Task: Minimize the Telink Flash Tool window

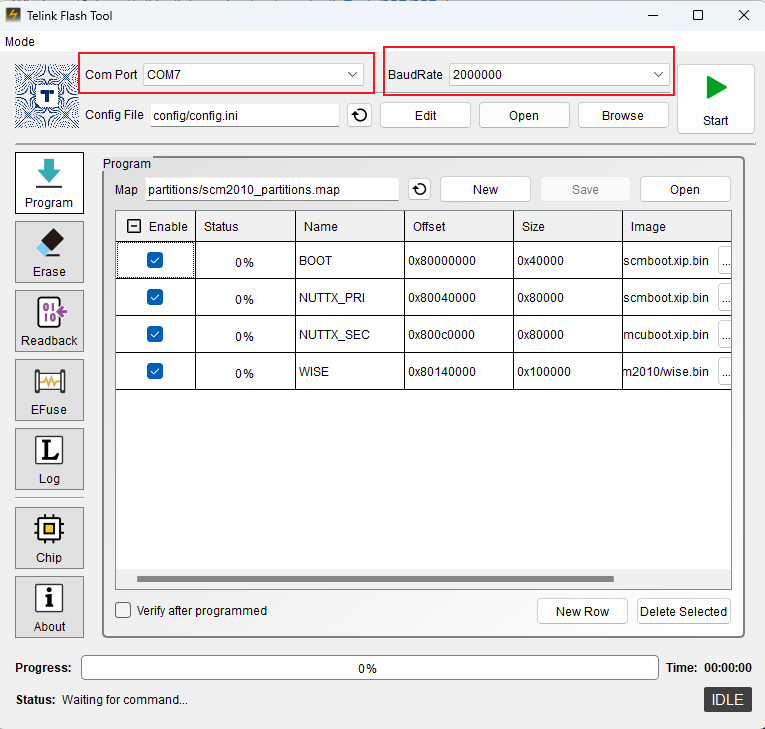Action: tap(653, 15)
